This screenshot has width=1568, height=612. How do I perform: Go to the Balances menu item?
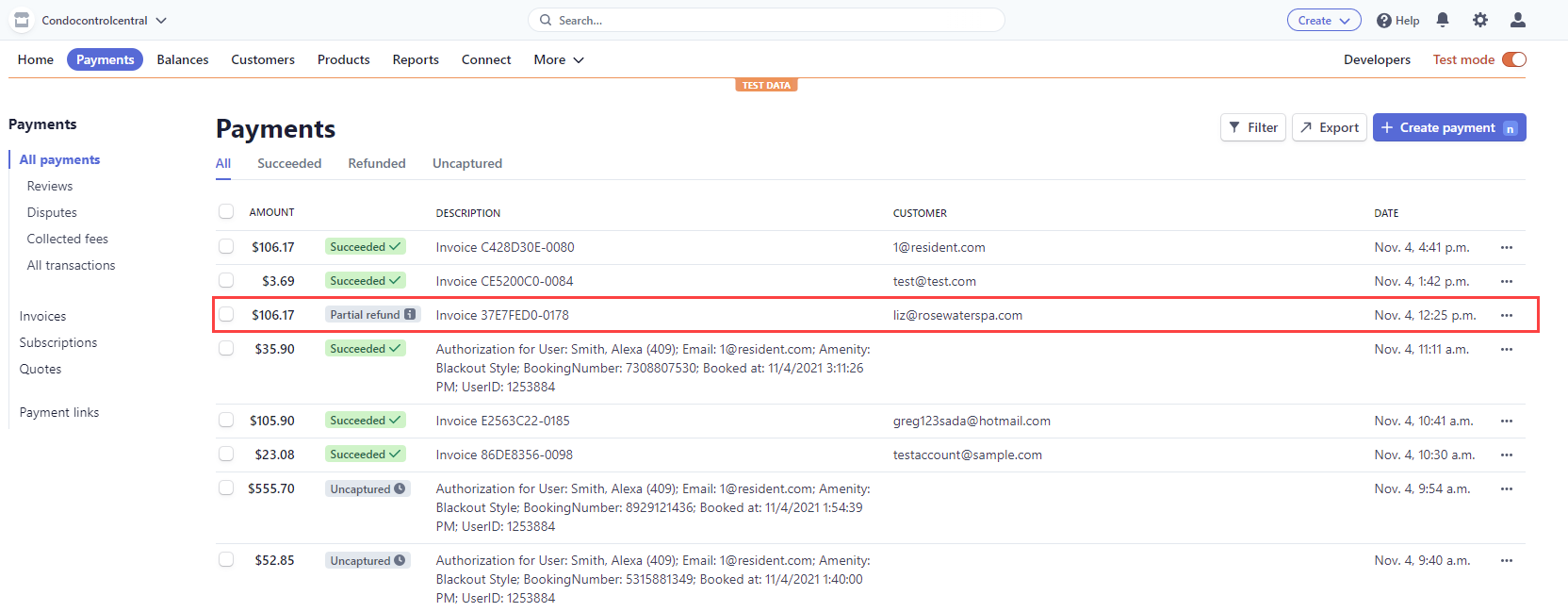tap(183, 59)
